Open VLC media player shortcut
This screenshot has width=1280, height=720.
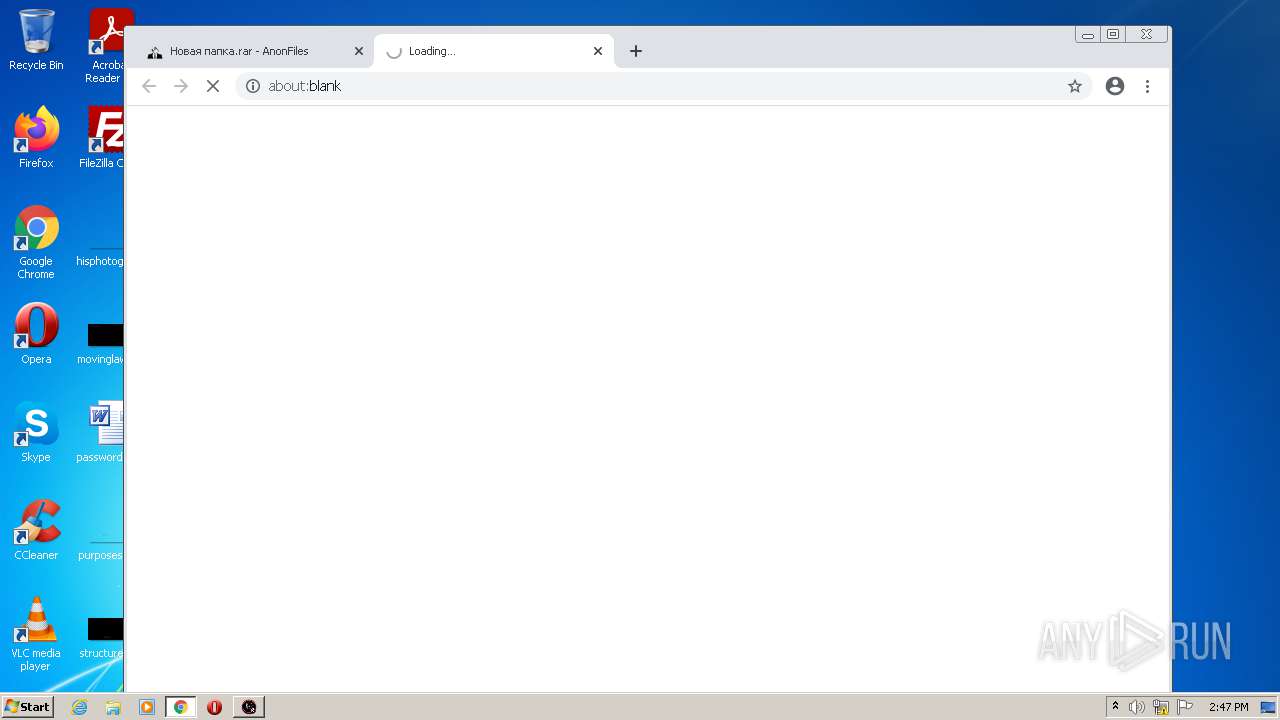click(x=36, y=634)
